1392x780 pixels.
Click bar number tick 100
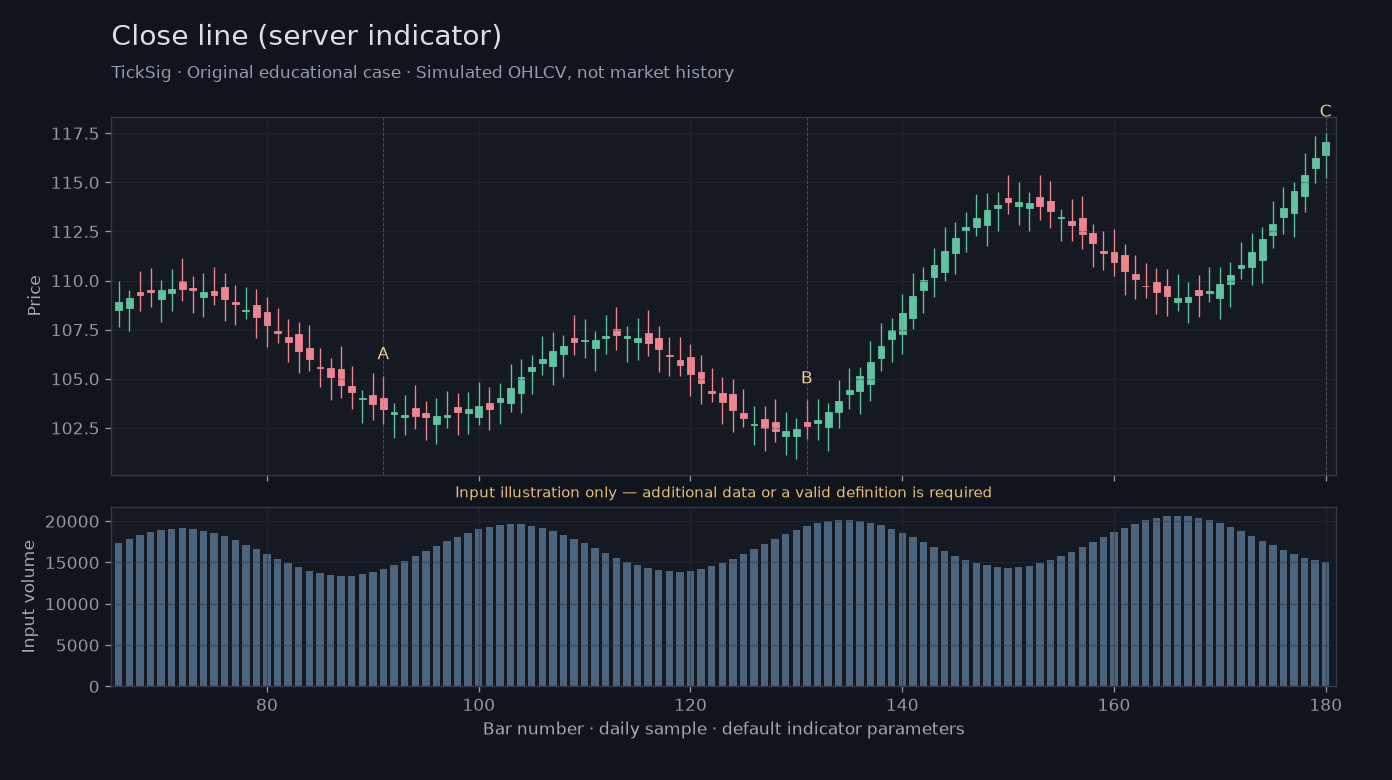click(479, 703)
